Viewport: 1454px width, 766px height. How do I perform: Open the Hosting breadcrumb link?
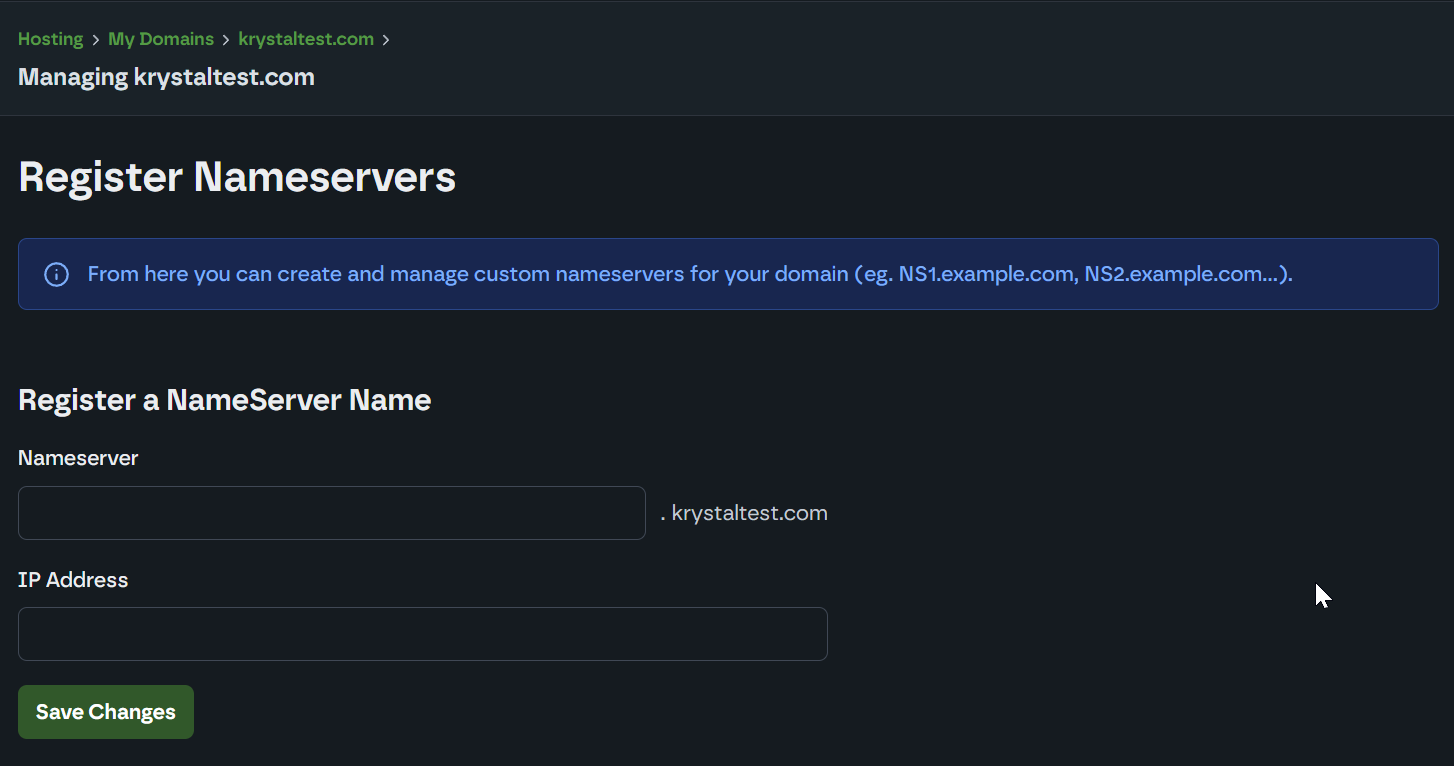[50, 39]
